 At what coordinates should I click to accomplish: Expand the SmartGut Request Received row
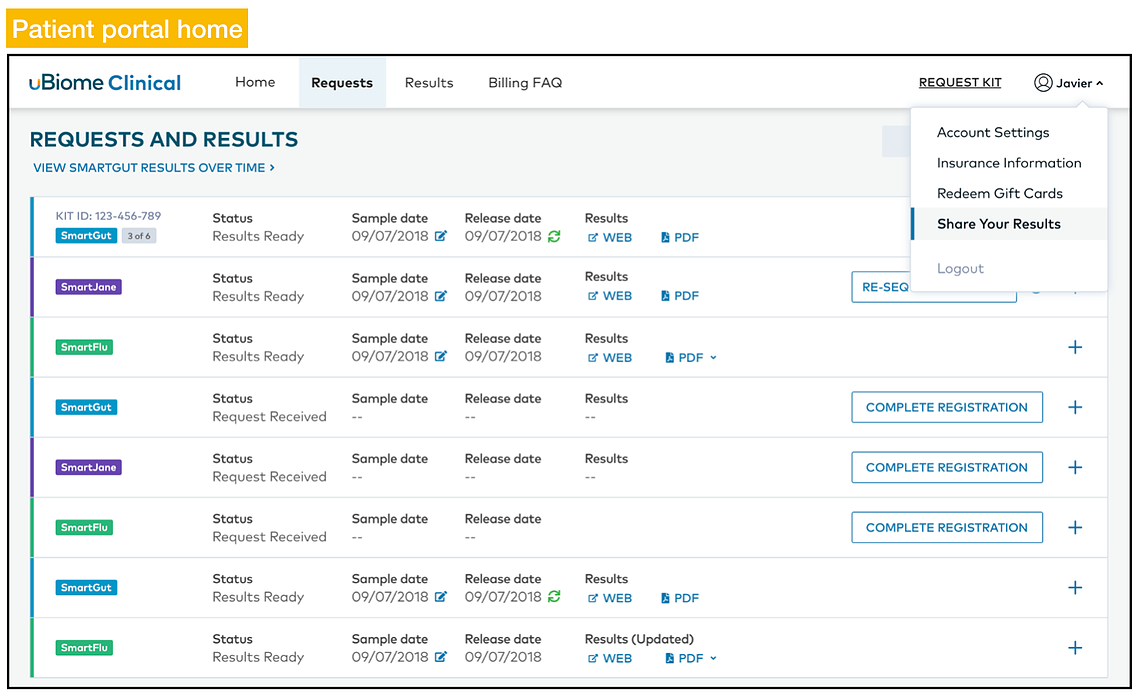click(x=1075, y=407)
